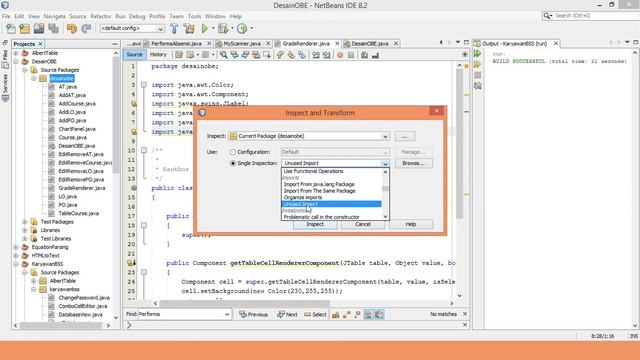
Task: Collapse fold at line 18 constructor
Action: pyautogui.click(x=144, y=225)
